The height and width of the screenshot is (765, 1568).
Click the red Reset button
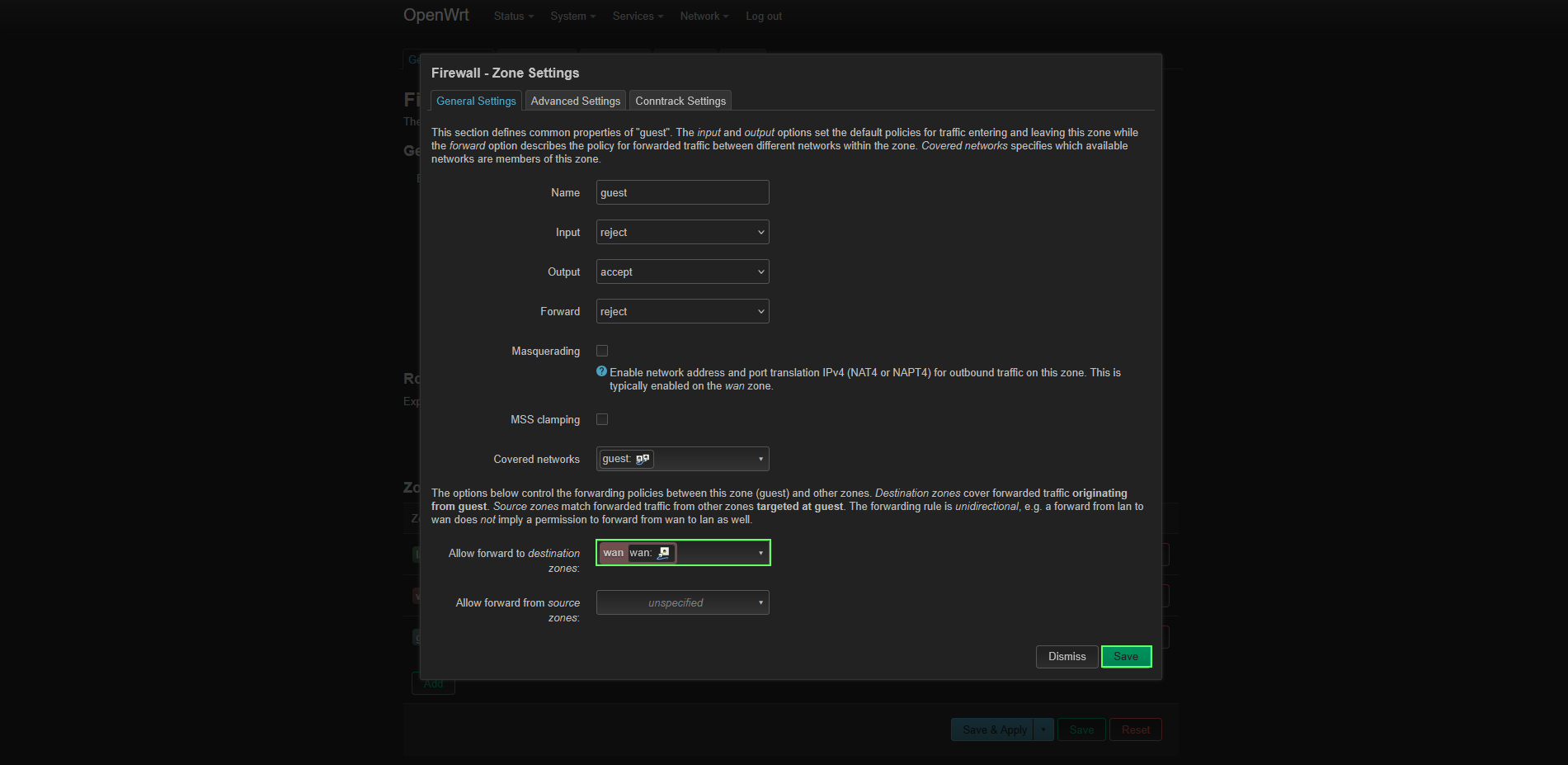pos(1136,730)
